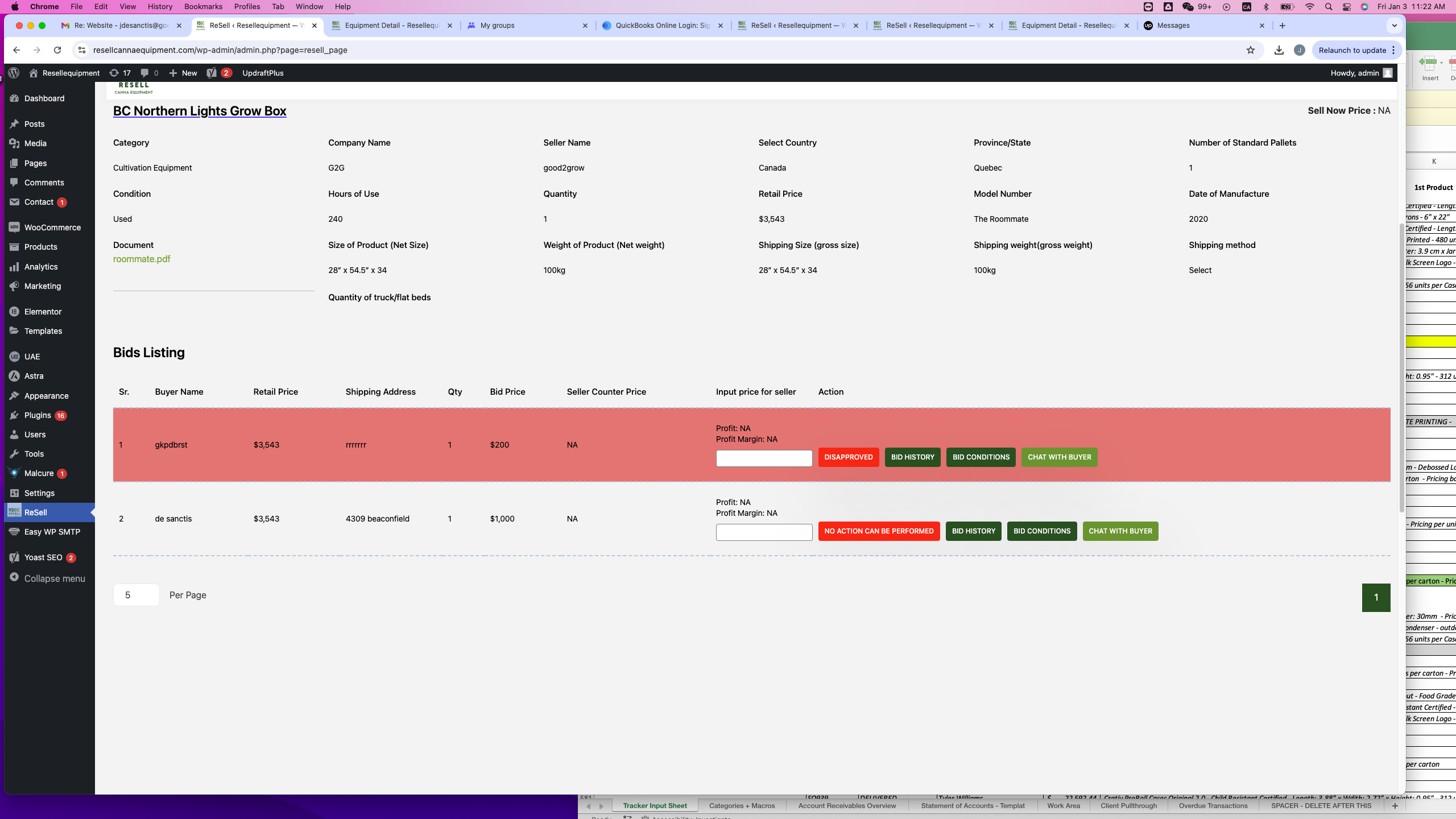Switch to My groups tab

[x=527, y=26]
